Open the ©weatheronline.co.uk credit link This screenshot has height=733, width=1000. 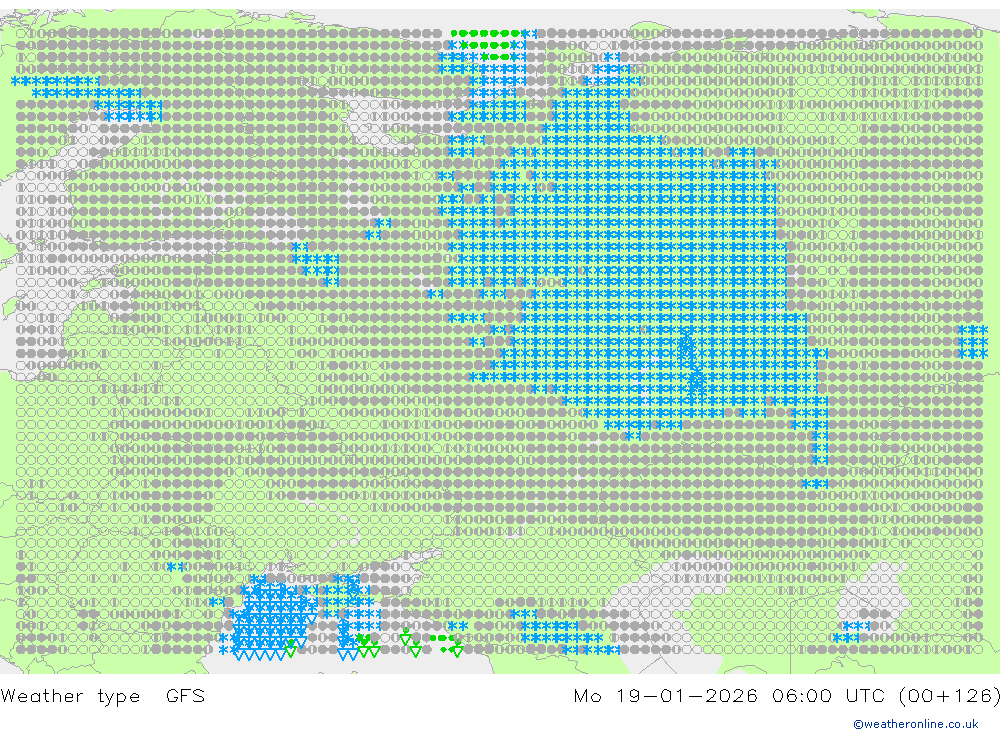pos(916,724)
